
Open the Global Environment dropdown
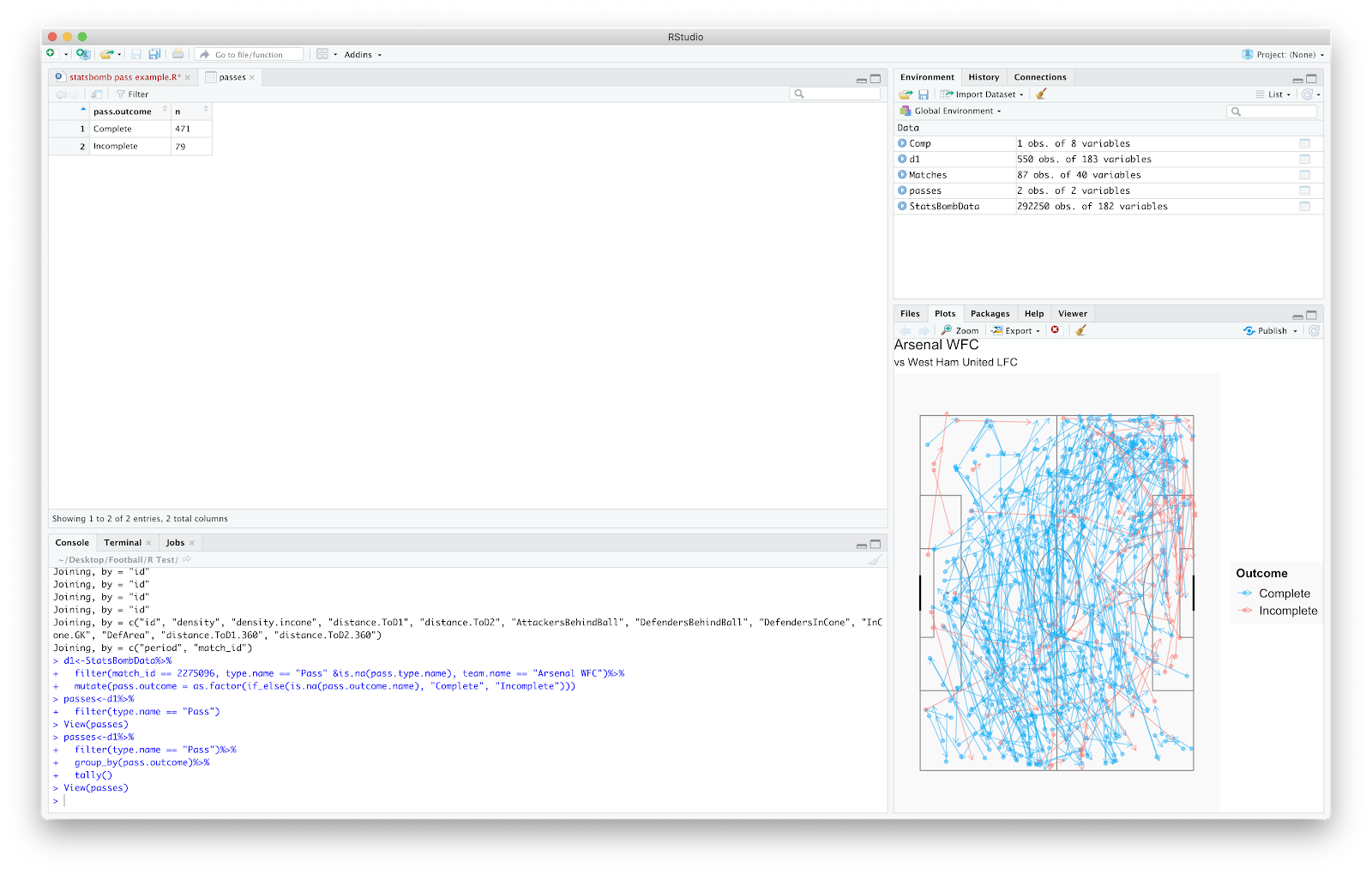(x=950, y=111)
